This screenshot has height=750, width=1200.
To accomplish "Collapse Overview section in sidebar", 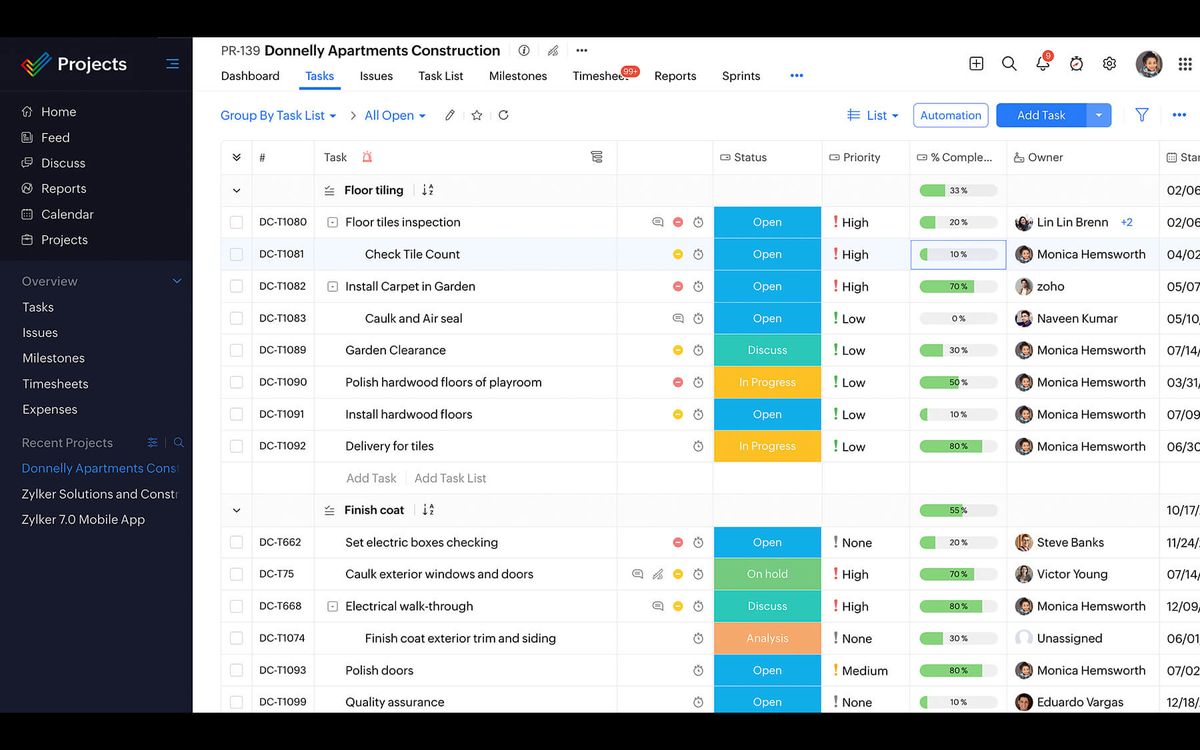I will [x=177, y=281].
